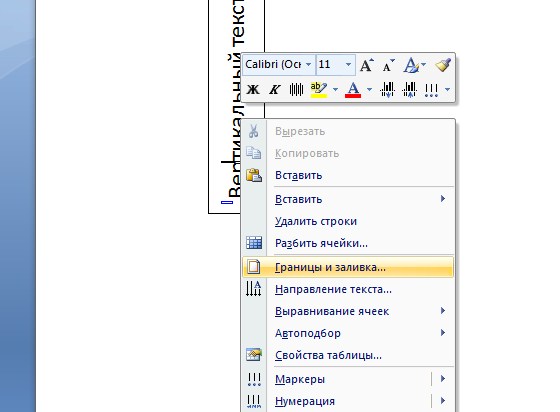Expand the Маркеры submenu arrow
This screenshot has height=412, width=560.
pyautogui.click(x=443, y=379)
